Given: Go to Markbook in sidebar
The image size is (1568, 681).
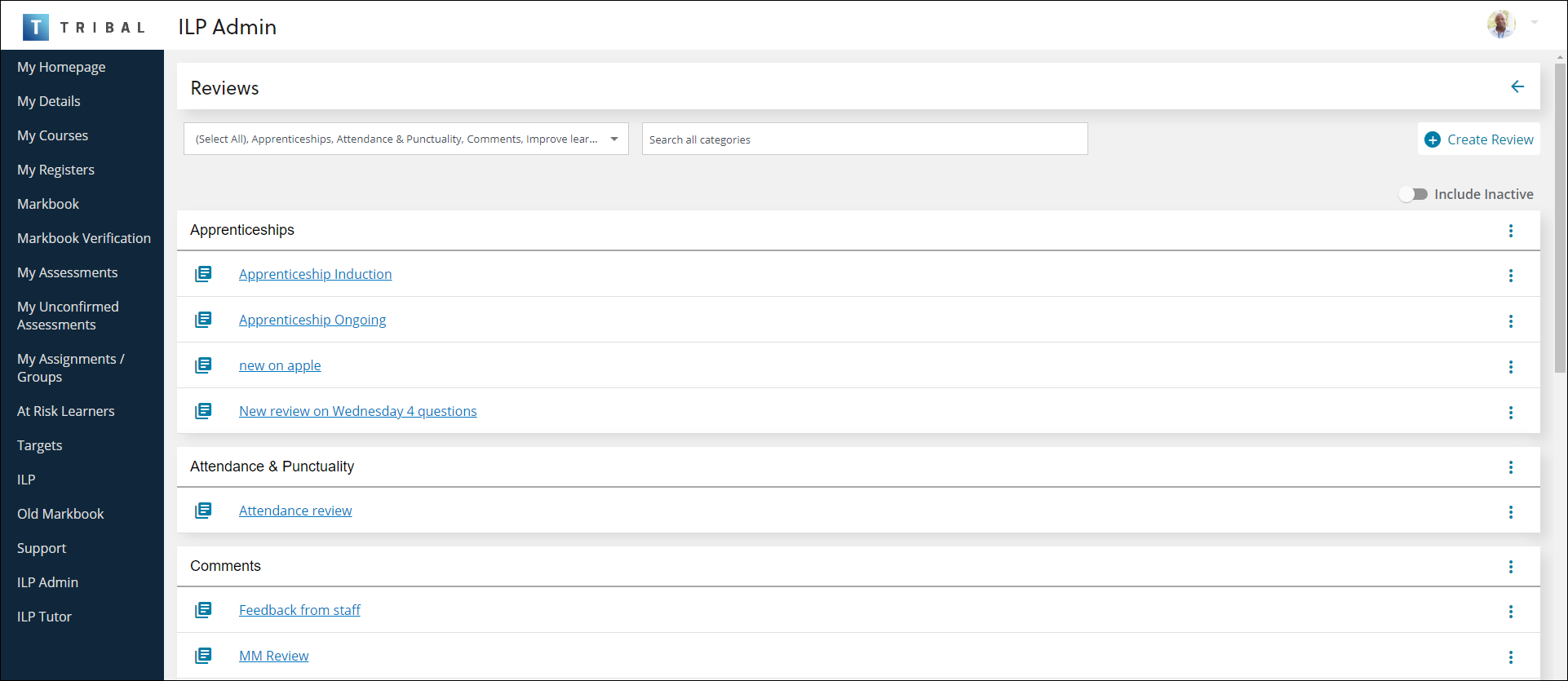Looking at the screenshot, I should [48, 204].
